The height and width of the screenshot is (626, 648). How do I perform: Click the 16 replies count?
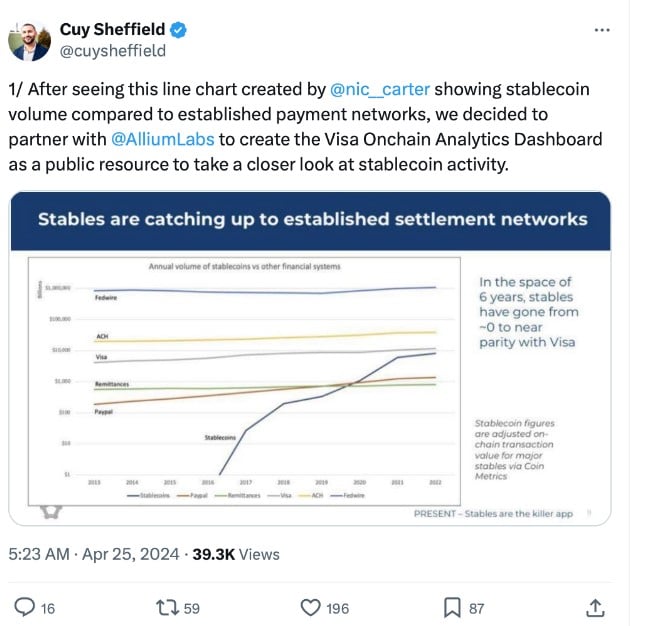[47, 608]
